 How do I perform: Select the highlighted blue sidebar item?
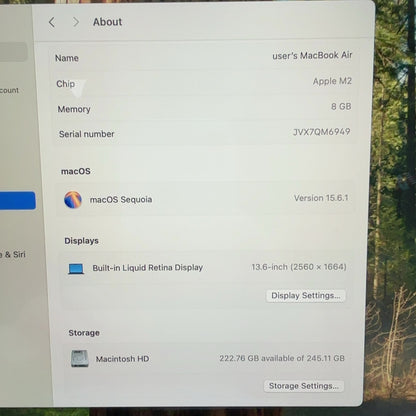17,200
